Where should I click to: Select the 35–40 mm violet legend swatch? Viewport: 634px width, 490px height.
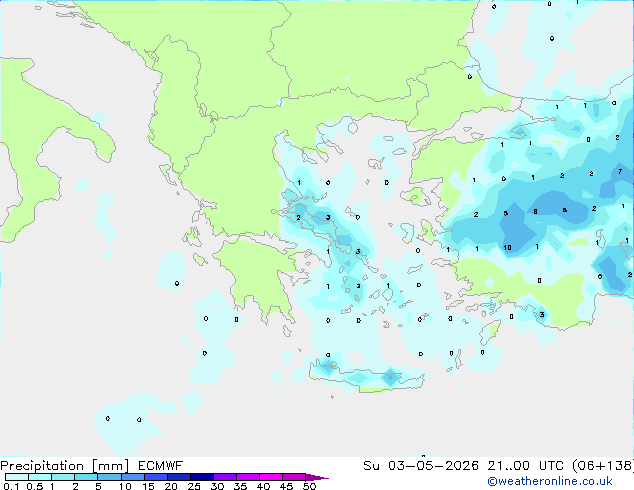click(247, 477)
